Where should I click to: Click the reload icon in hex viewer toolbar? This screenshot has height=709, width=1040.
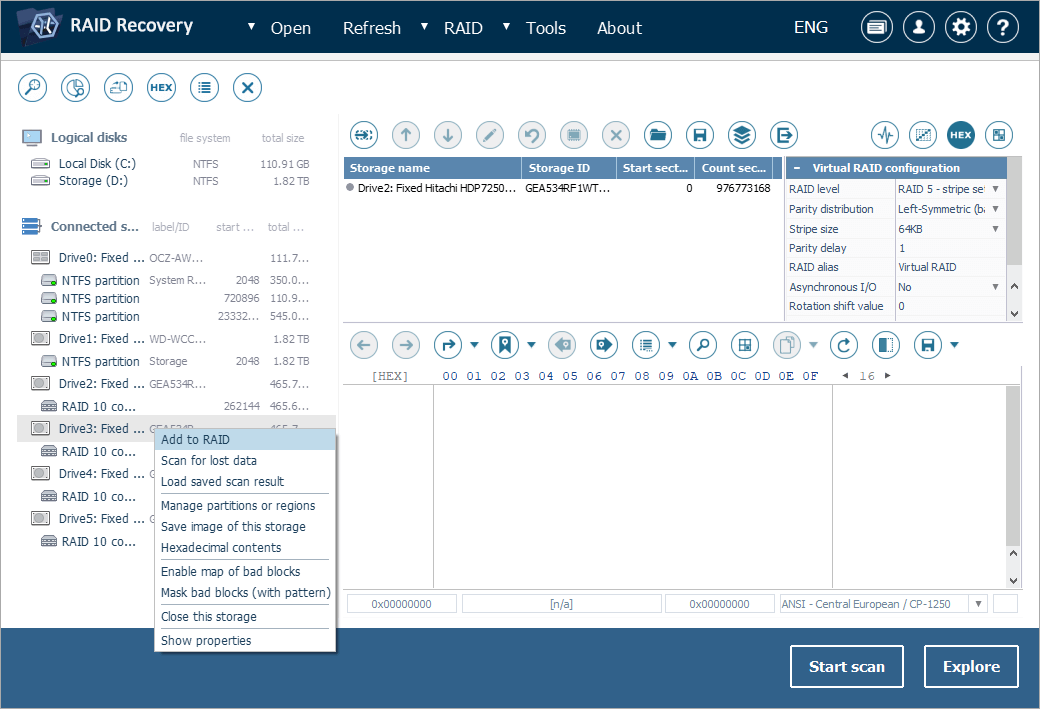pos(845,345)
